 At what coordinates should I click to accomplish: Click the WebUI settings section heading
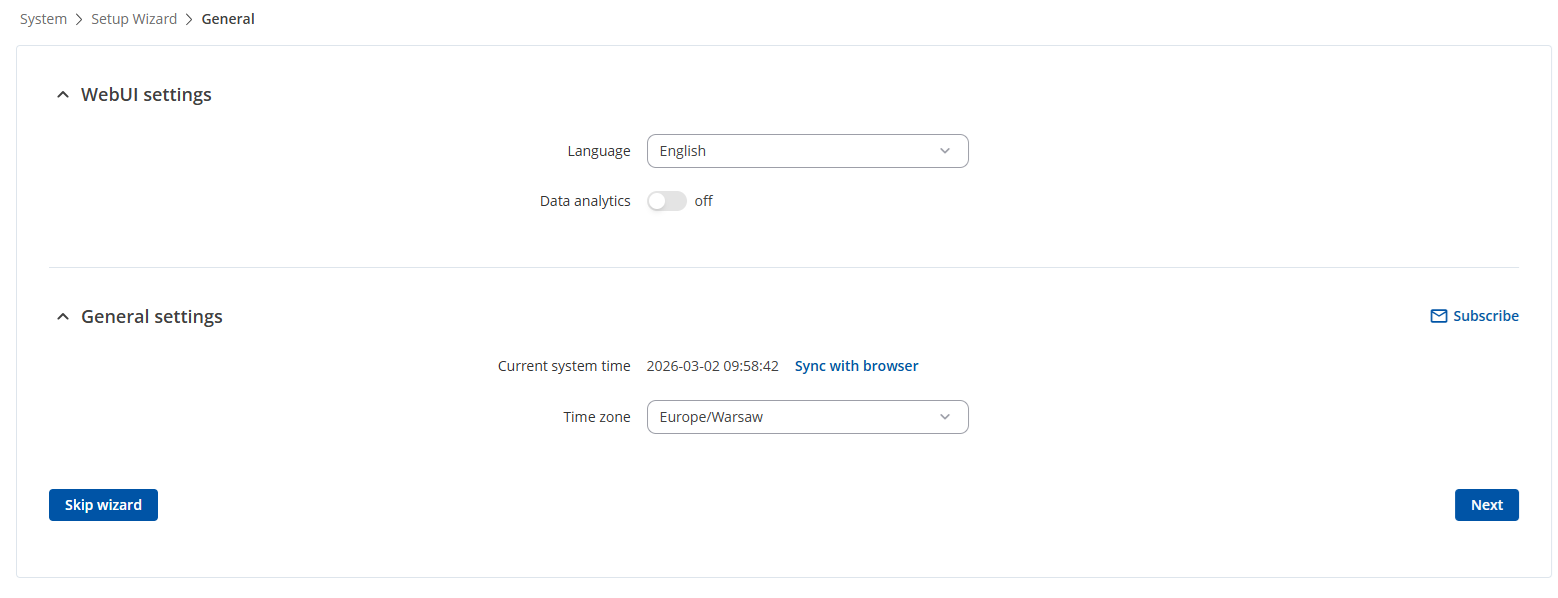point(146,95)
